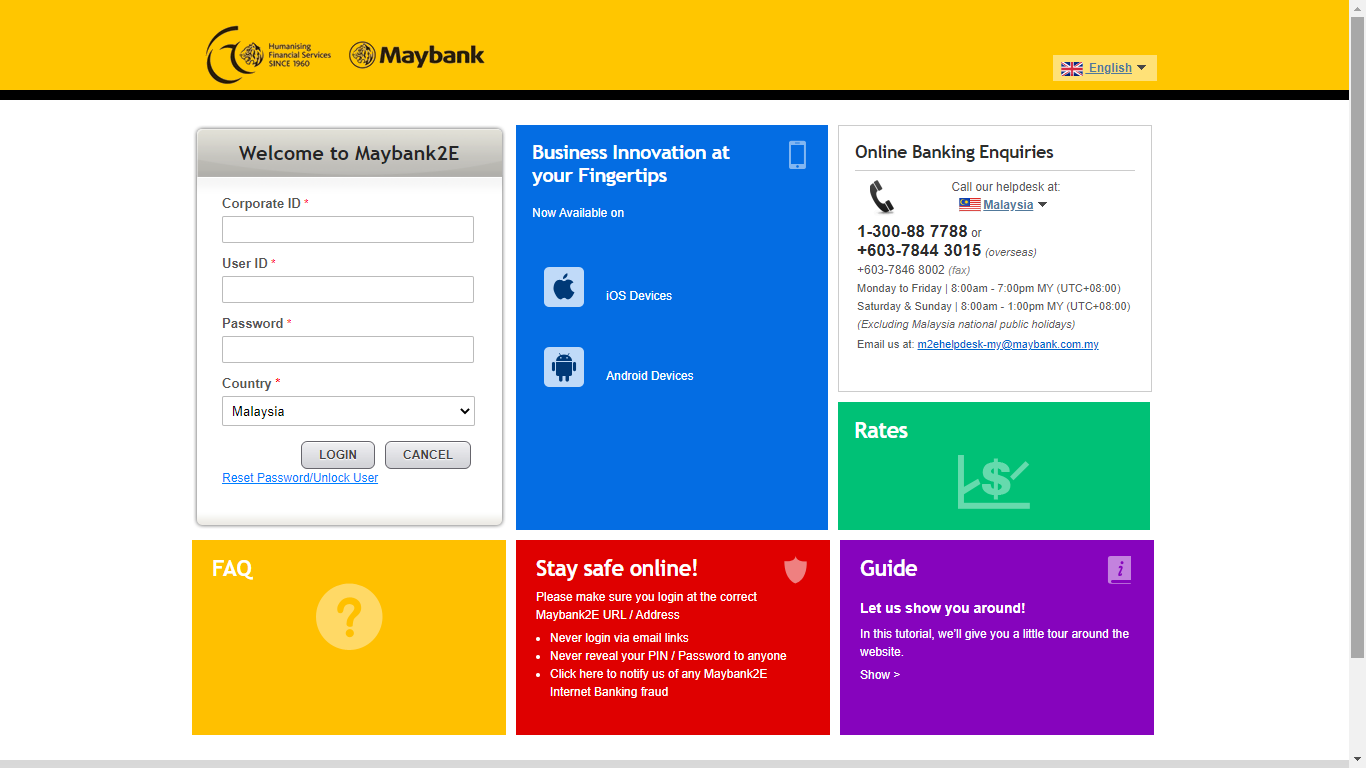Focus the Corporate ID input field
Image resolution: width=1366 pixels, height=768 pixels.
(348, 229)
